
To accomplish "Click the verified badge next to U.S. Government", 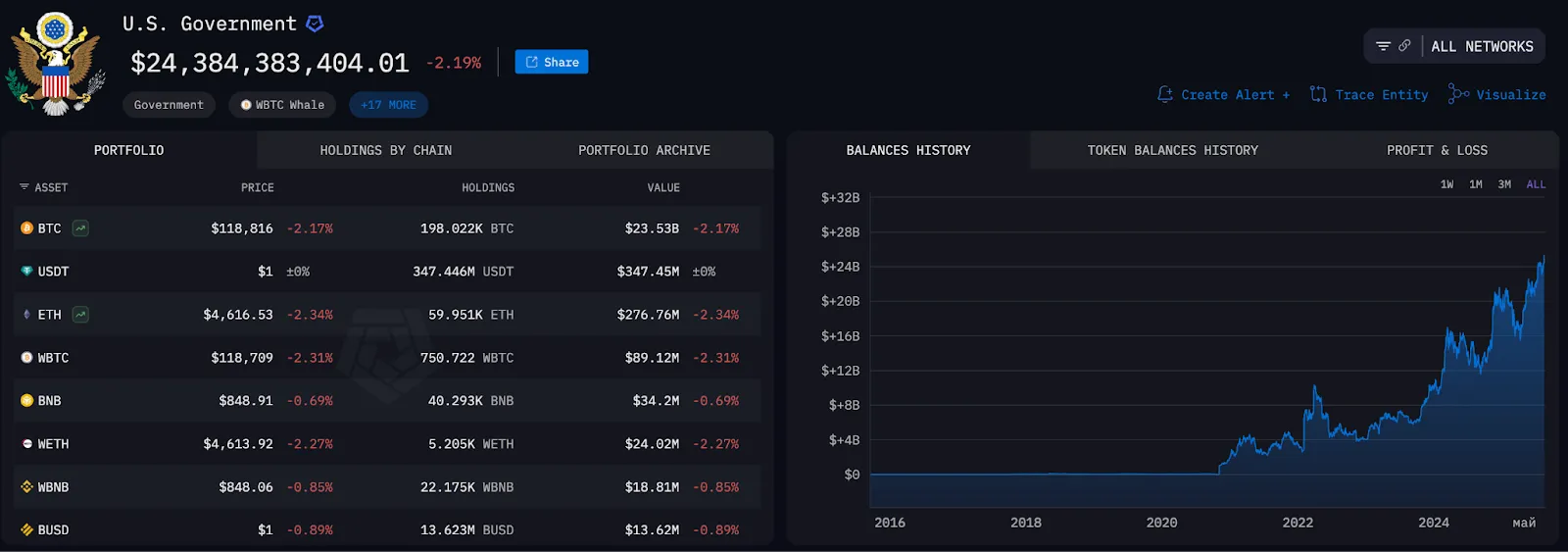I will (315, 24).
